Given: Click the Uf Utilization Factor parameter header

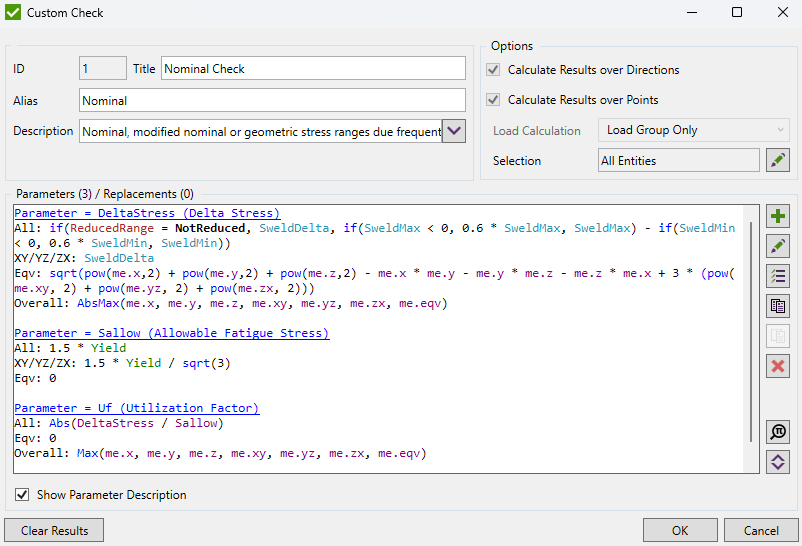Looking at the screenshot, I should tap(136, 408).
